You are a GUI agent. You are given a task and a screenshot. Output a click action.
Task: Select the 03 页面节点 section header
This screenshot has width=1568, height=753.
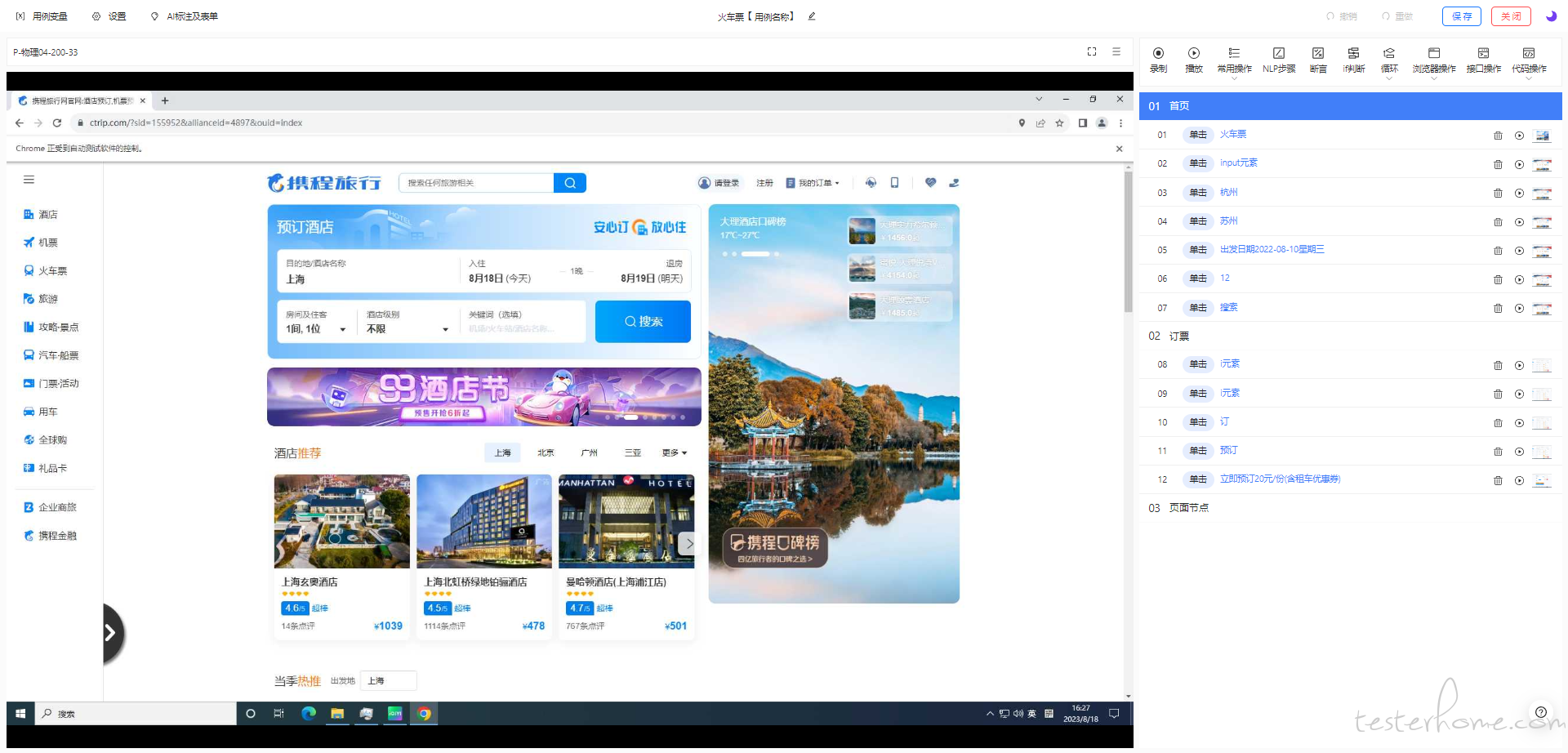point(1350,508)
